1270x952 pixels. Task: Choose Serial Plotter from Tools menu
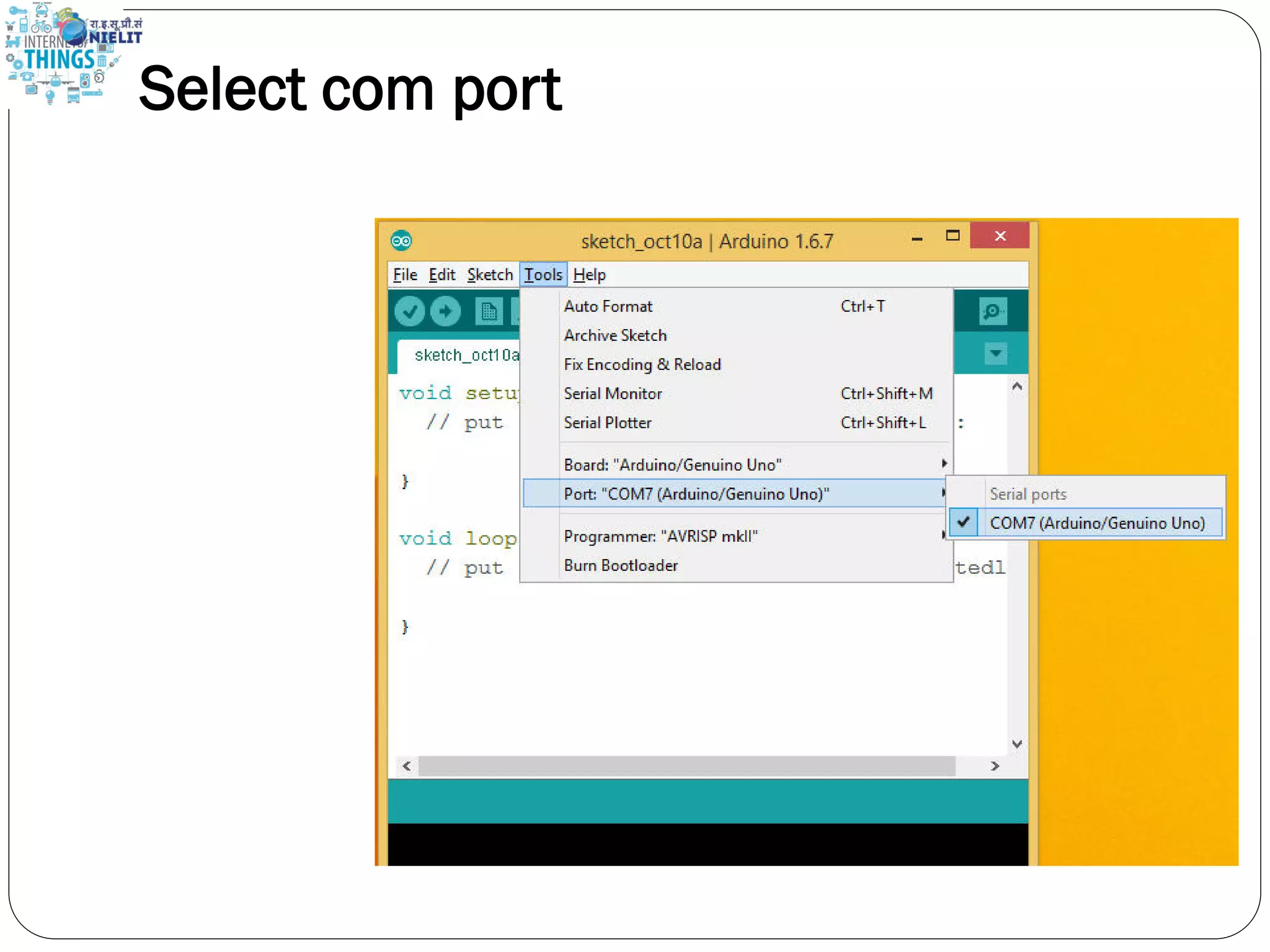(x=608, y=423)
